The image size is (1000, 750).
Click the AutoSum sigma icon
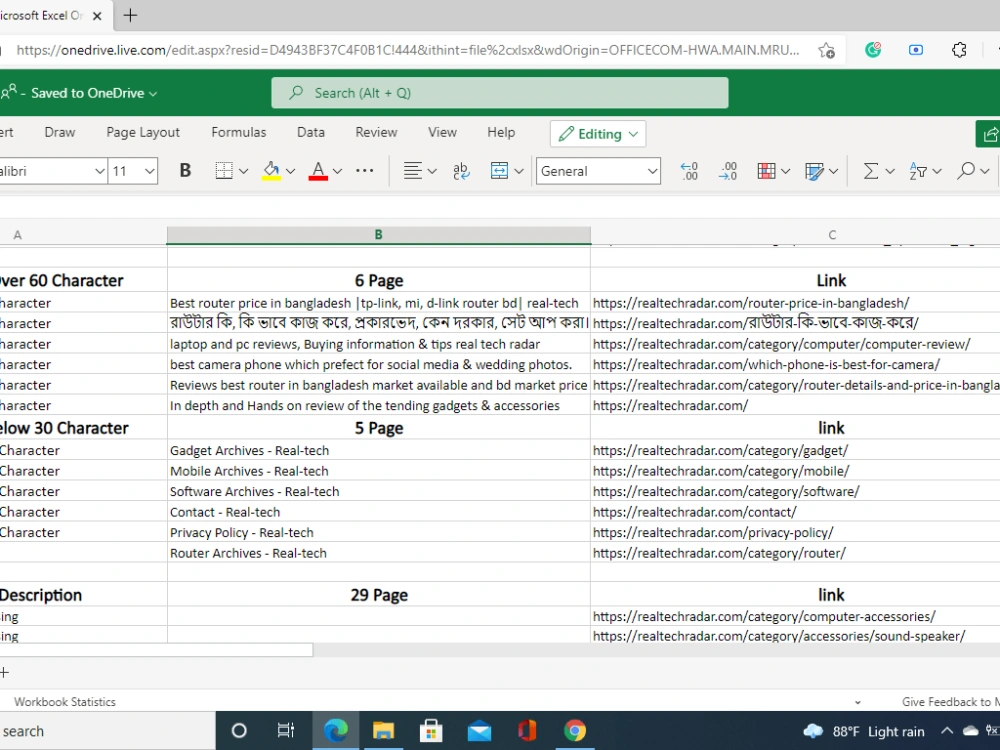click(x=871, y=171)
